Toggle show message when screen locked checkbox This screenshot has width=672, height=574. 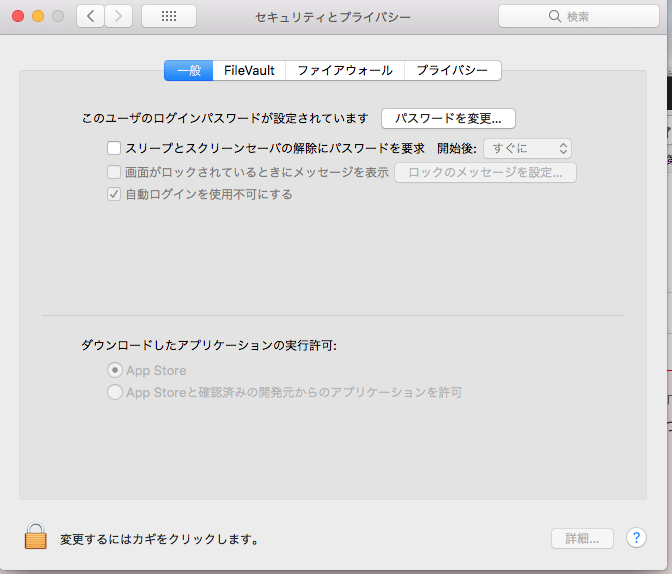tap(114, 172)
